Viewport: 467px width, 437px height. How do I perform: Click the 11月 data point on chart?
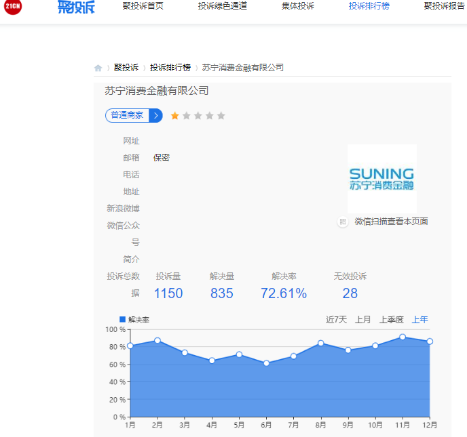(x=403, y=337)
